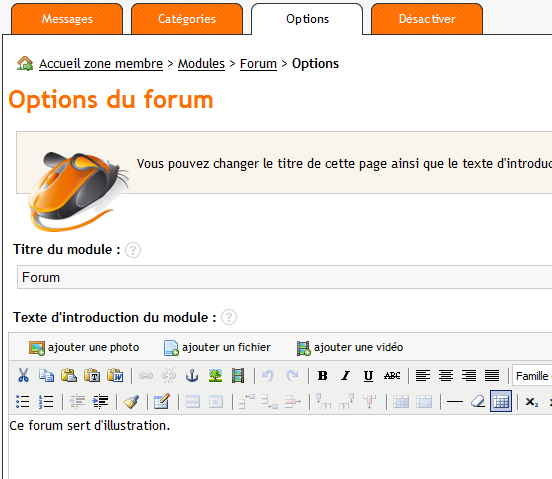
Task: Click the Outdent icon
Action: [x=77, y=402]
